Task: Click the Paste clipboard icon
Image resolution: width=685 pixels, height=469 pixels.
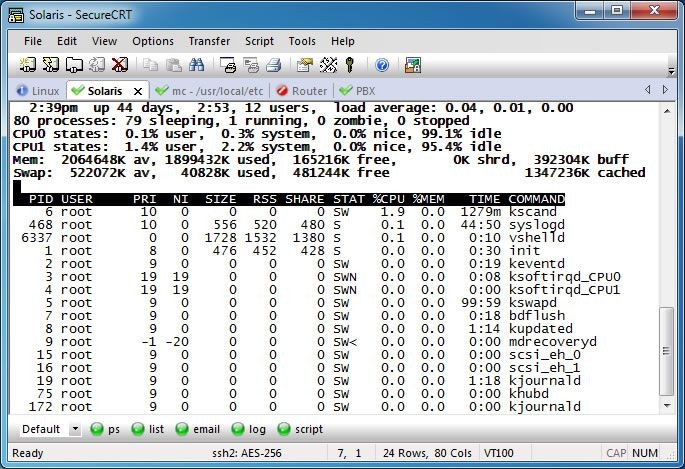Action: [x=174, y=65]
